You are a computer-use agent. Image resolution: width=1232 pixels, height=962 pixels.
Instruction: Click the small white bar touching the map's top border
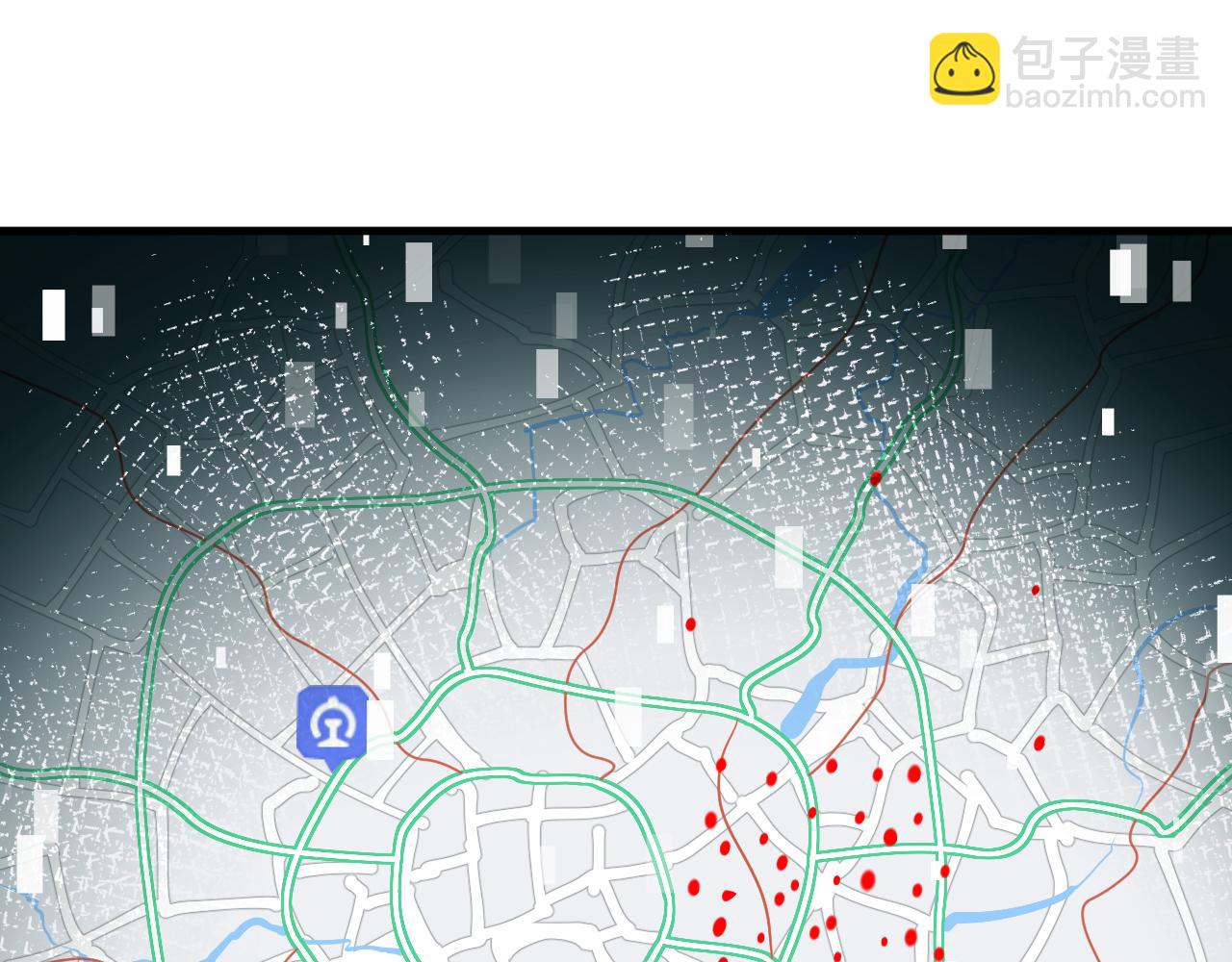click(366, 240)
